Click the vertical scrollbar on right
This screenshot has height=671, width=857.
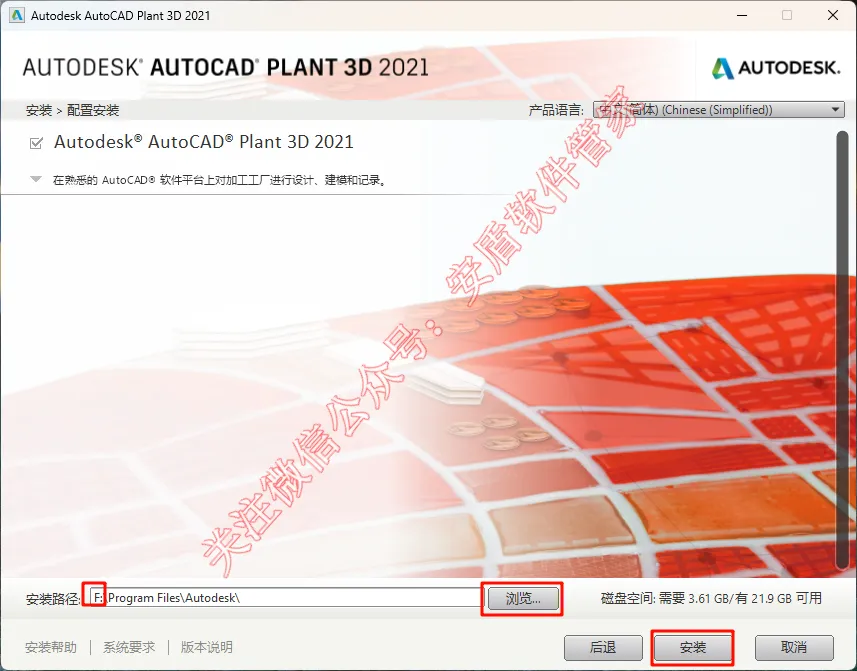point(843,350)
